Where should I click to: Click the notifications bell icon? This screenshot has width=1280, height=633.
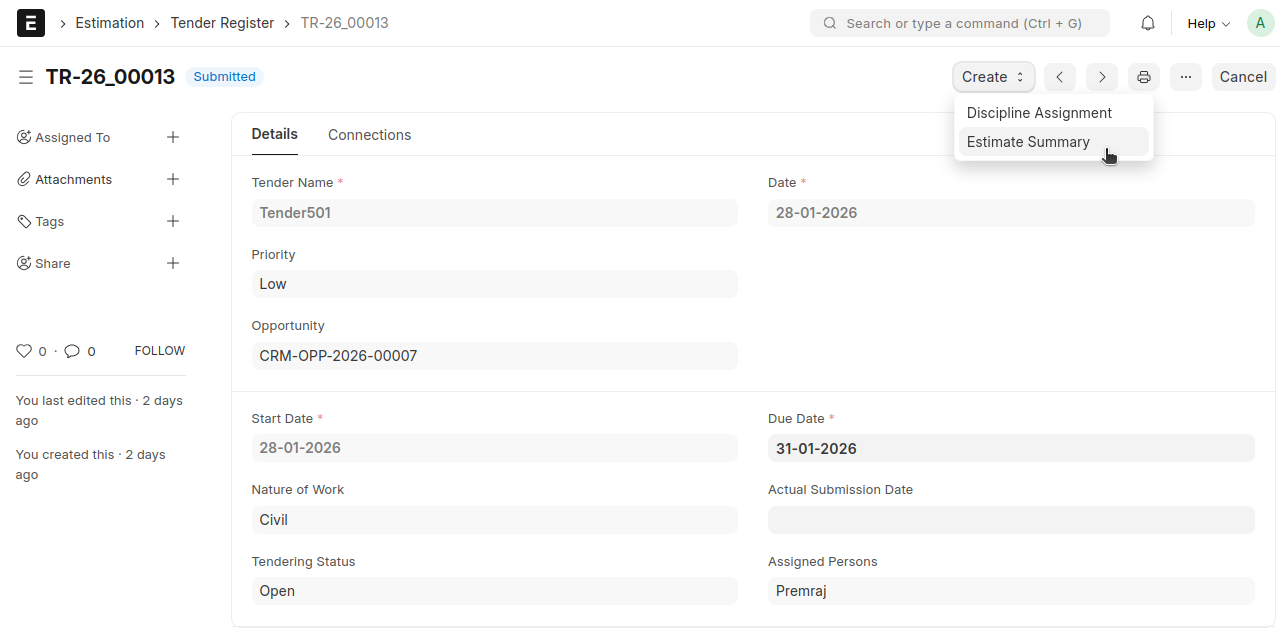1147,22
